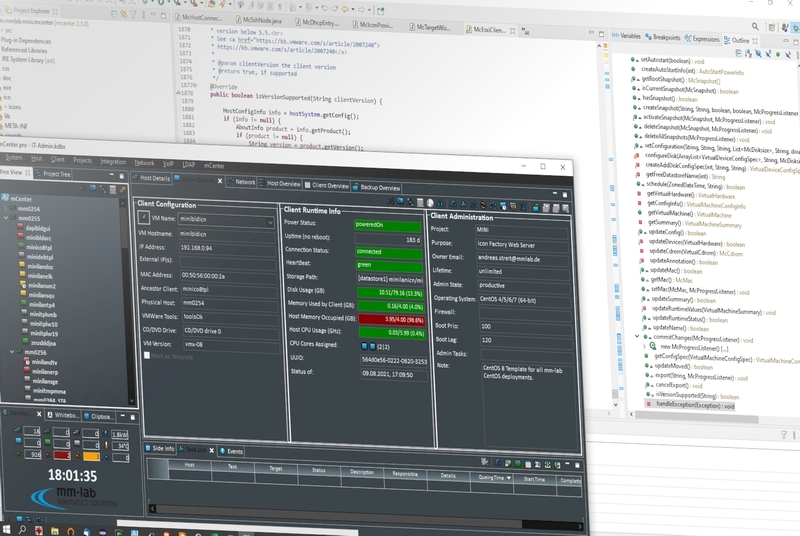Click the Outline tab icon in Eclipse

point(726,39)
